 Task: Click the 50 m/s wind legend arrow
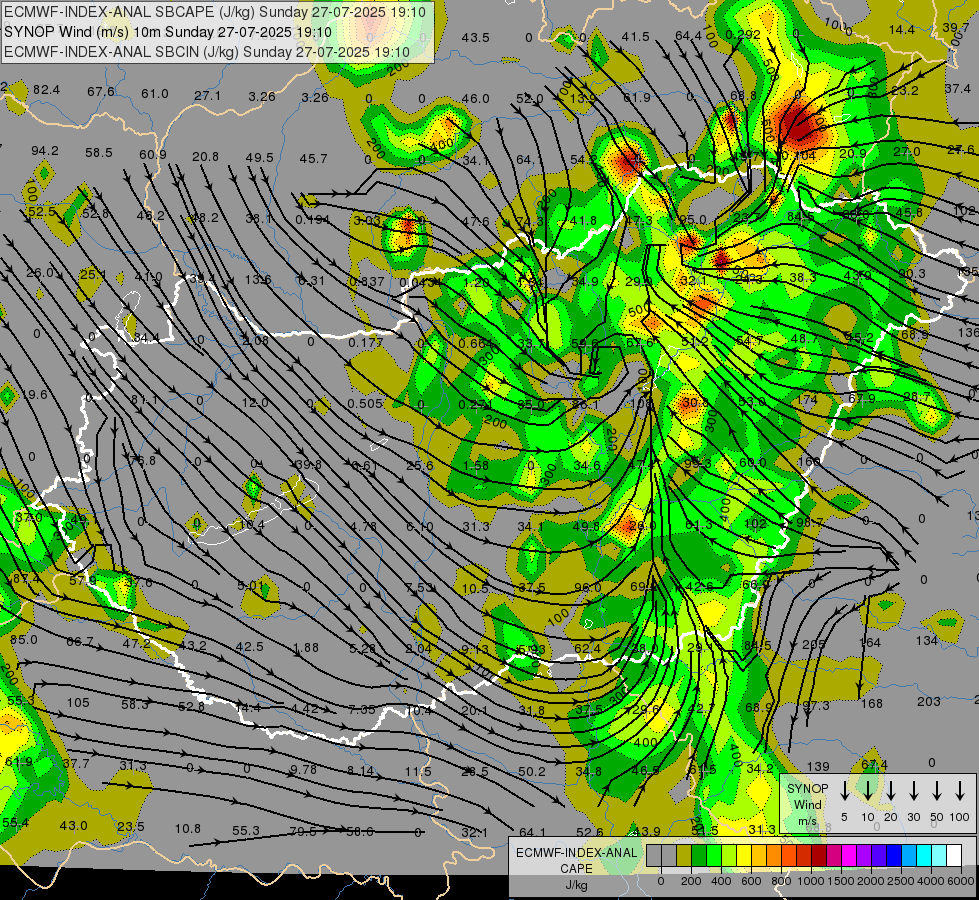click(x=937, y=791)
